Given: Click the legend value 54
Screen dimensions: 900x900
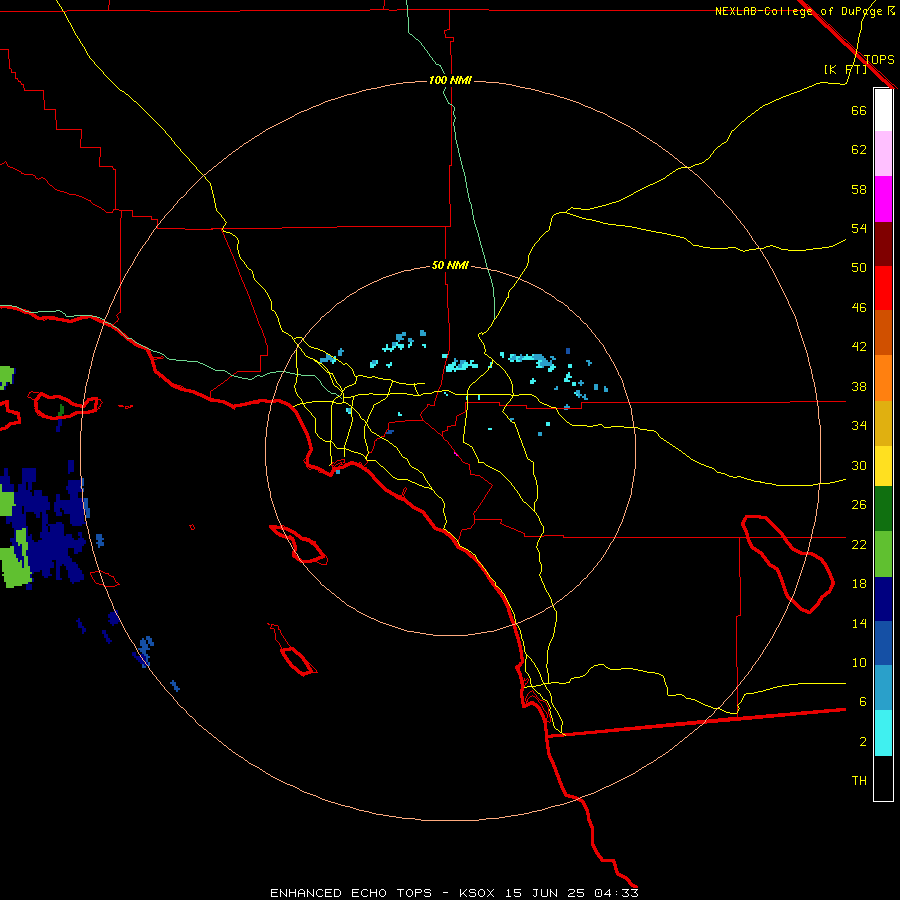Looking at the screenshot, I should (859, 228).
